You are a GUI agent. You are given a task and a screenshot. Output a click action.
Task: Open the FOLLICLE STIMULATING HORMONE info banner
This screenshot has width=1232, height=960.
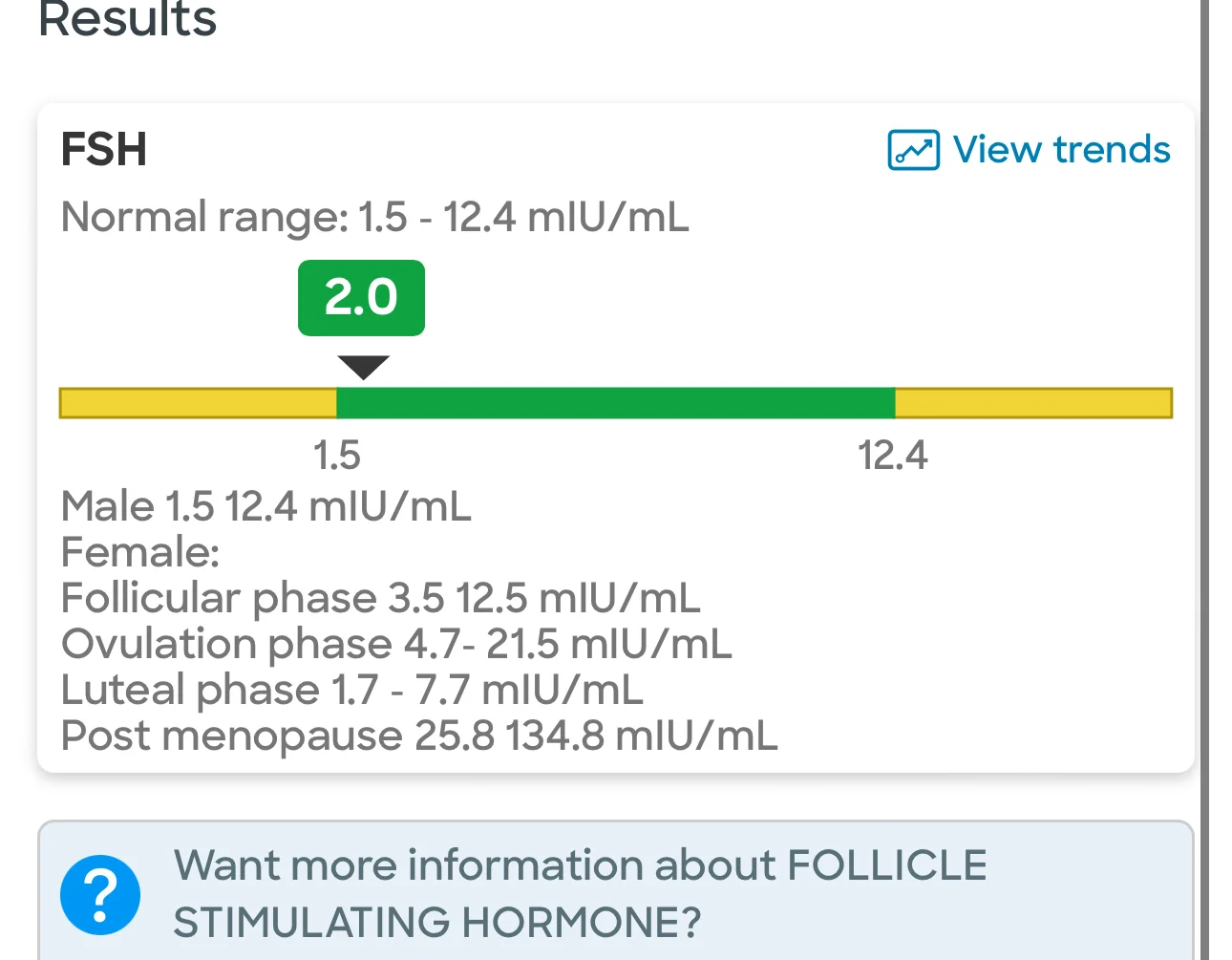(616, 891)
